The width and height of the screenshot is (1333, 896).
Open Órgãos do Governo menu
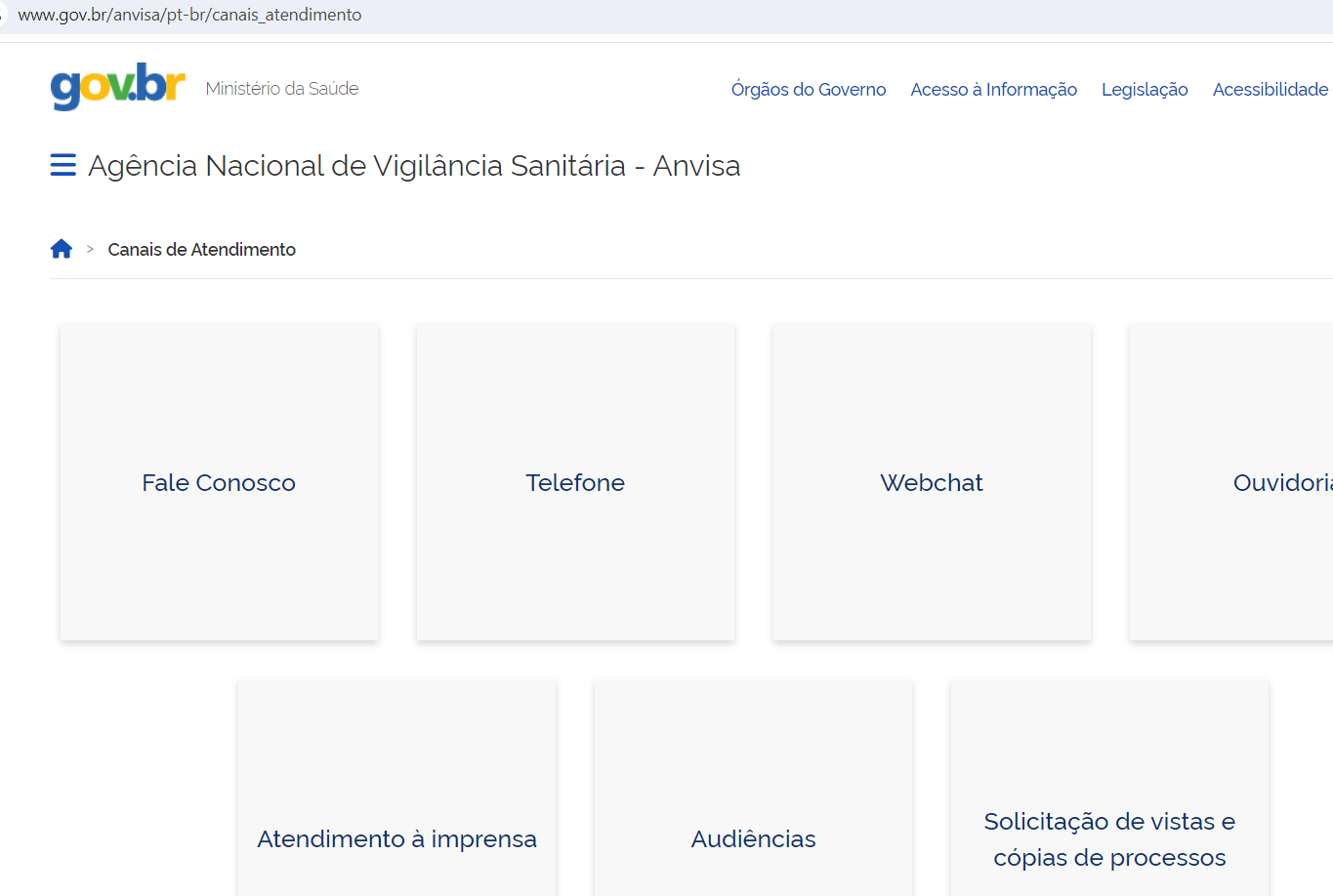pyautogui.click(x=808, y=89)
